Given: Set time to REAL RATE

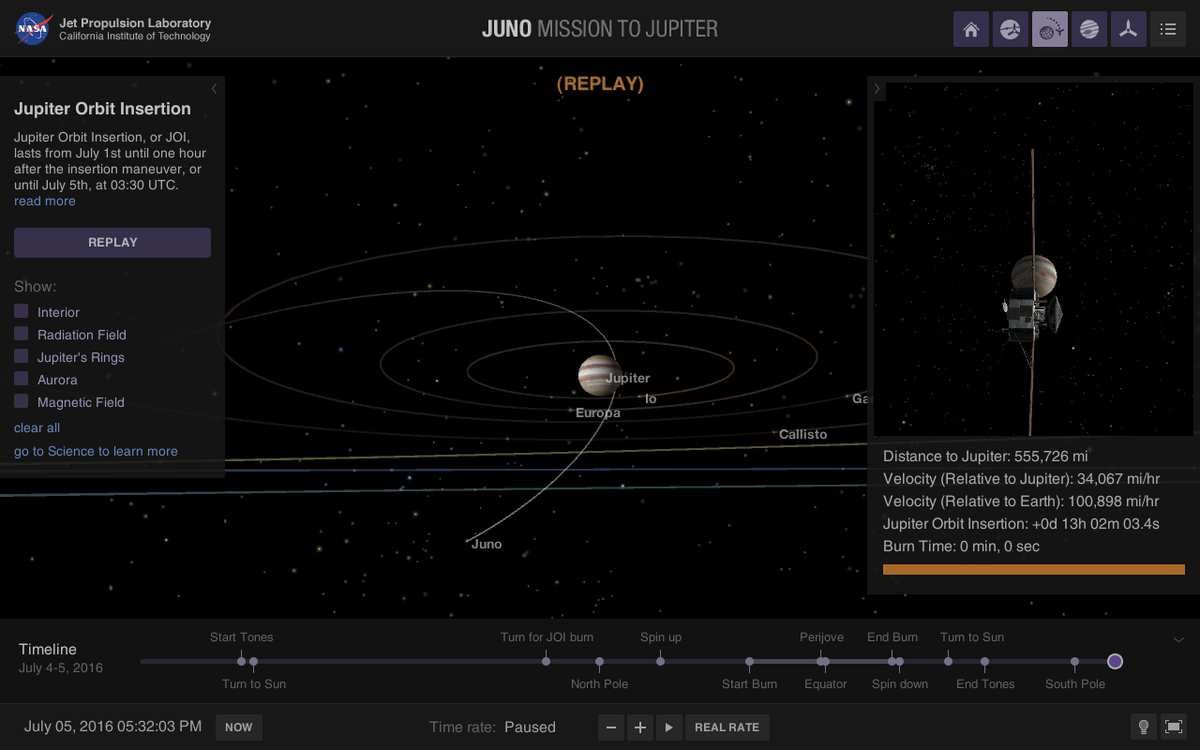Looking at the screenshot, I should [x=727, y=727].
